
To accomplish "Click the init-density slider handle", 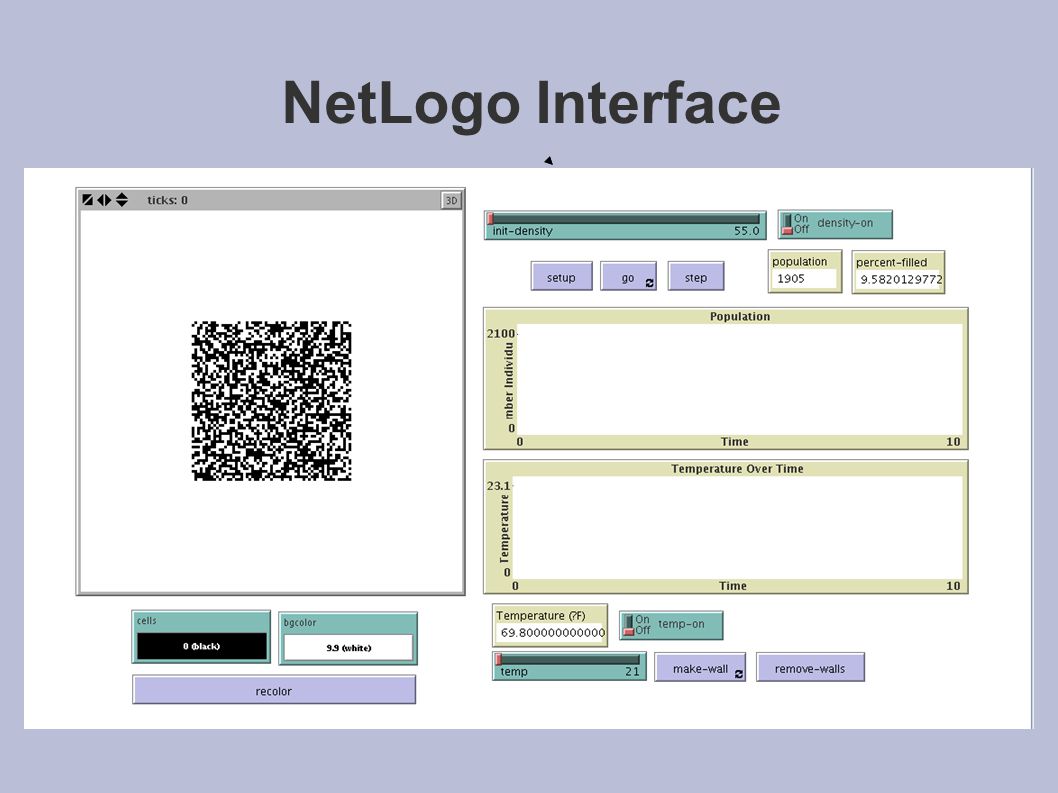I will [491, 219].
